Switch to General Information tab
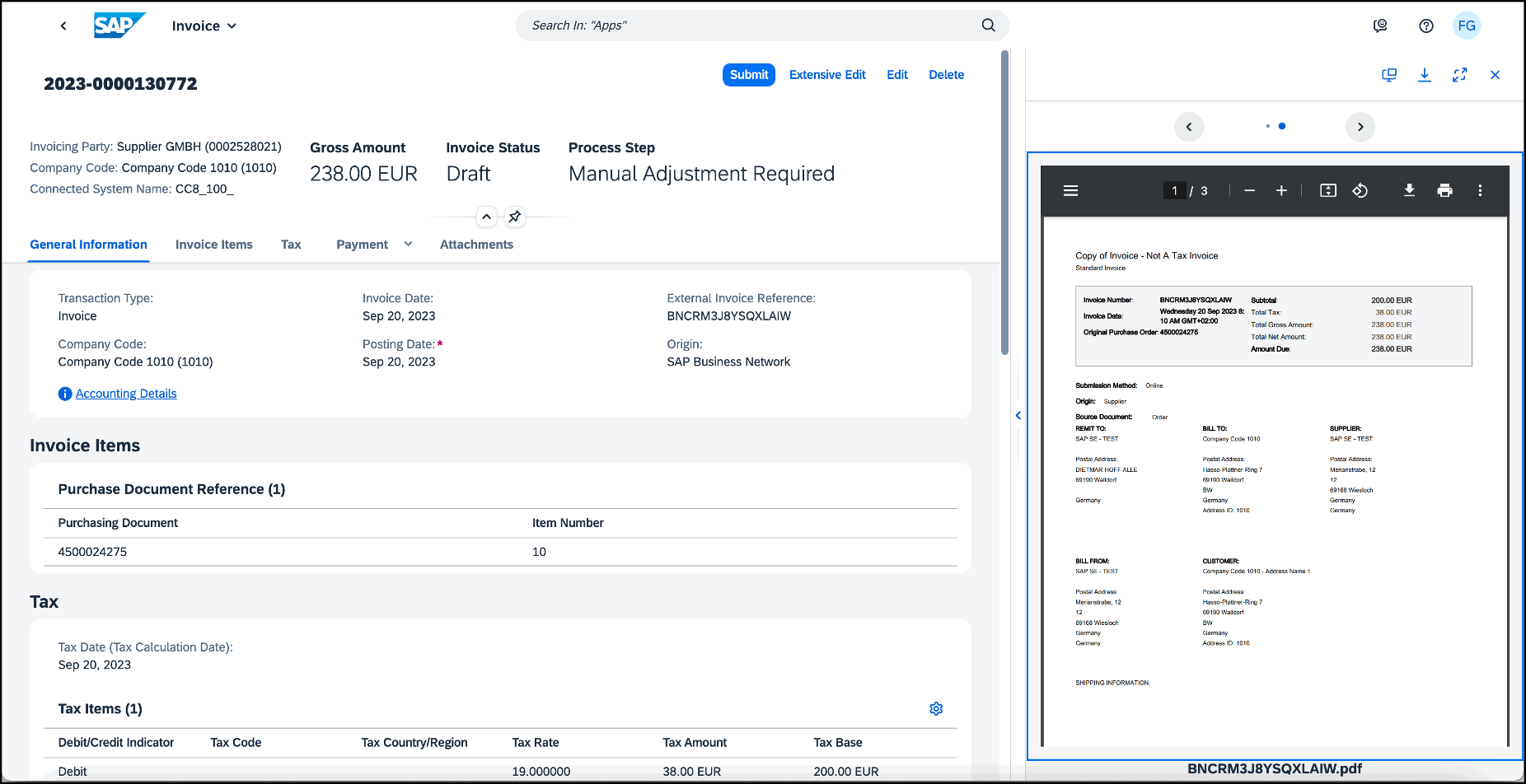The height and width of the screenshot is (784, 1526). pyautogui.click(x=88, y=245)
